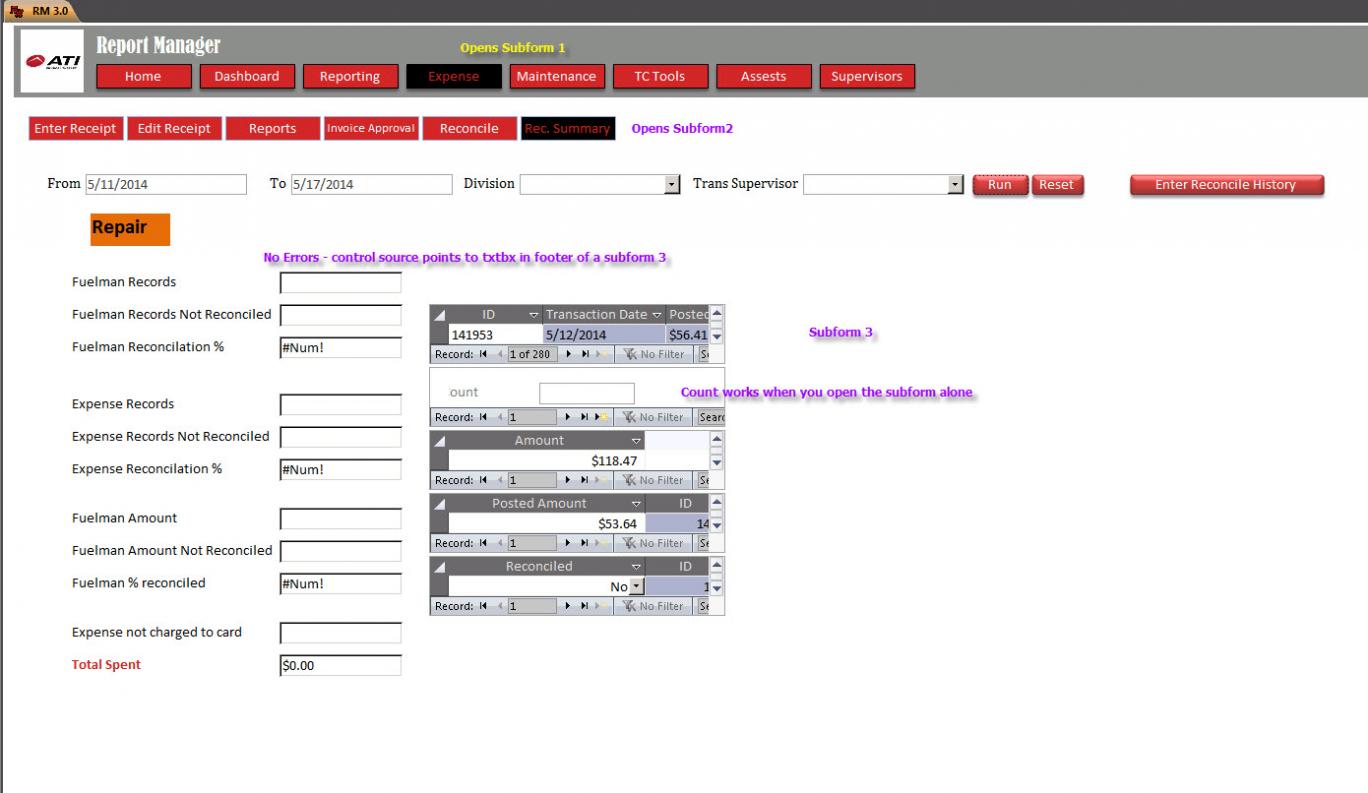Viewport: 1368px width, 793px height.
Task: Click No Filter in count subform
Action: pyautogui.click(x=651, y=417)
